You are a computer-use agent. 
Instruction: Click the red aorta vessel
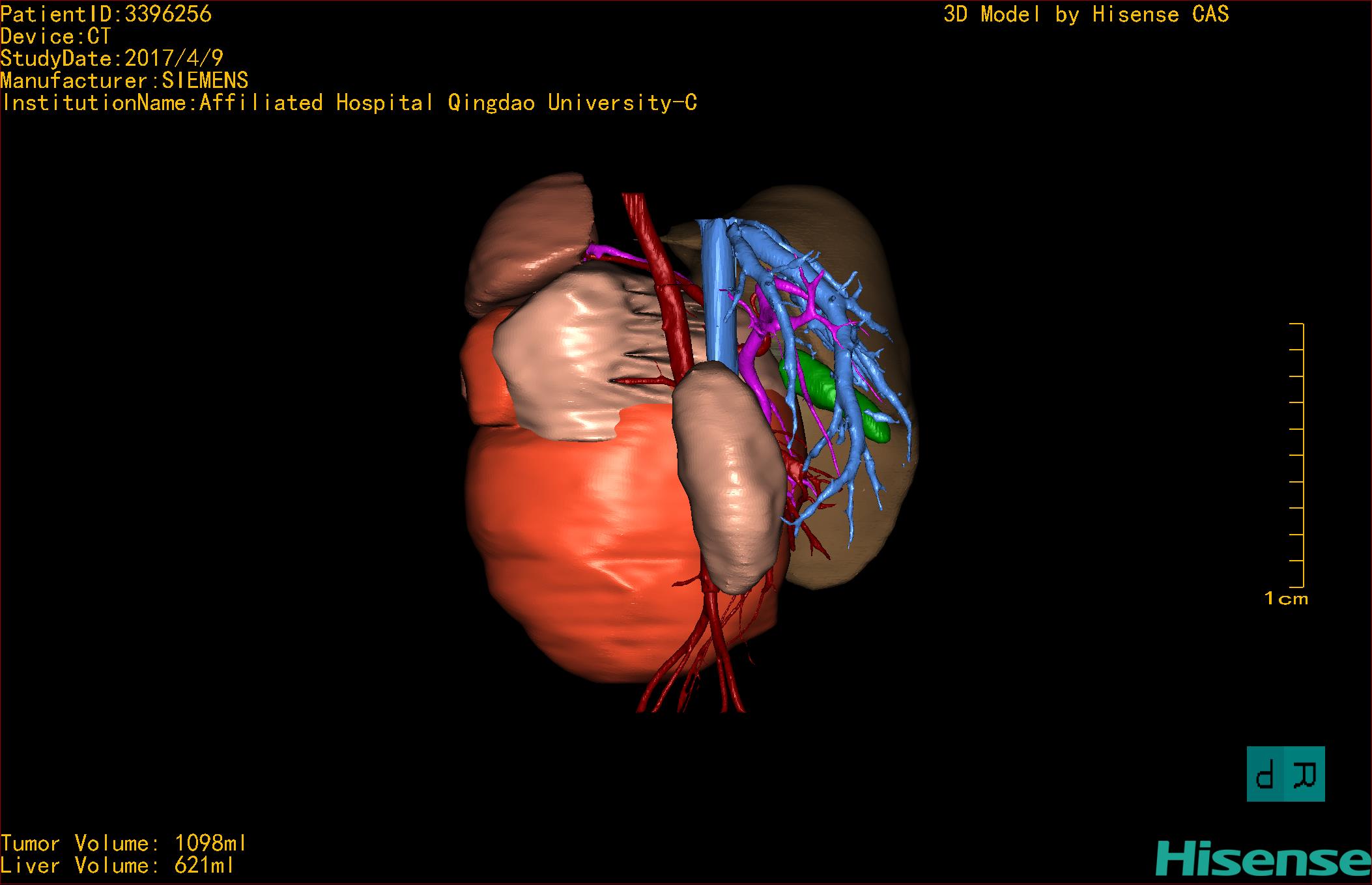(672, 306)
